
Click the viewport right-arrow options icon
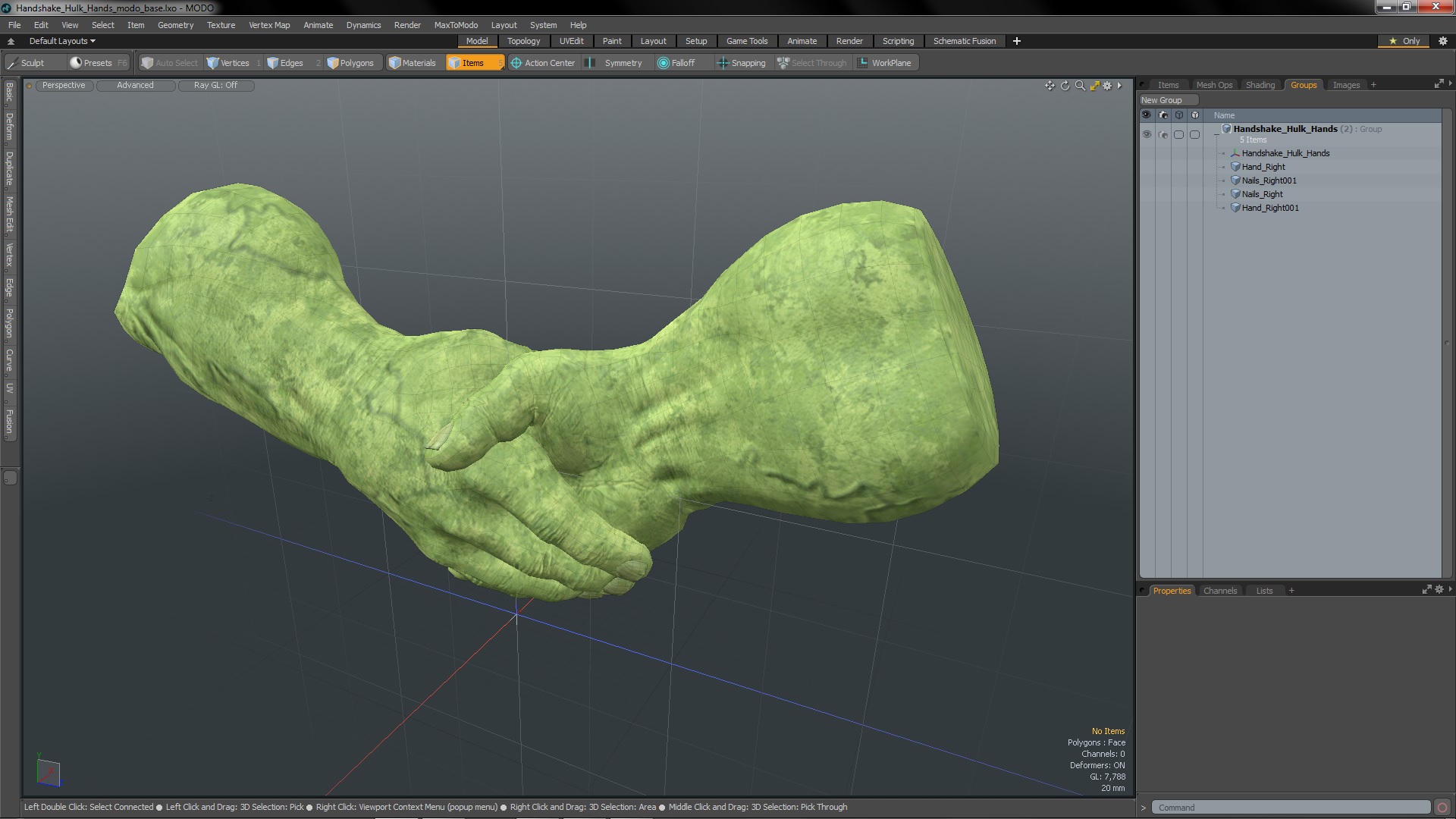(x=1119, y=86)
